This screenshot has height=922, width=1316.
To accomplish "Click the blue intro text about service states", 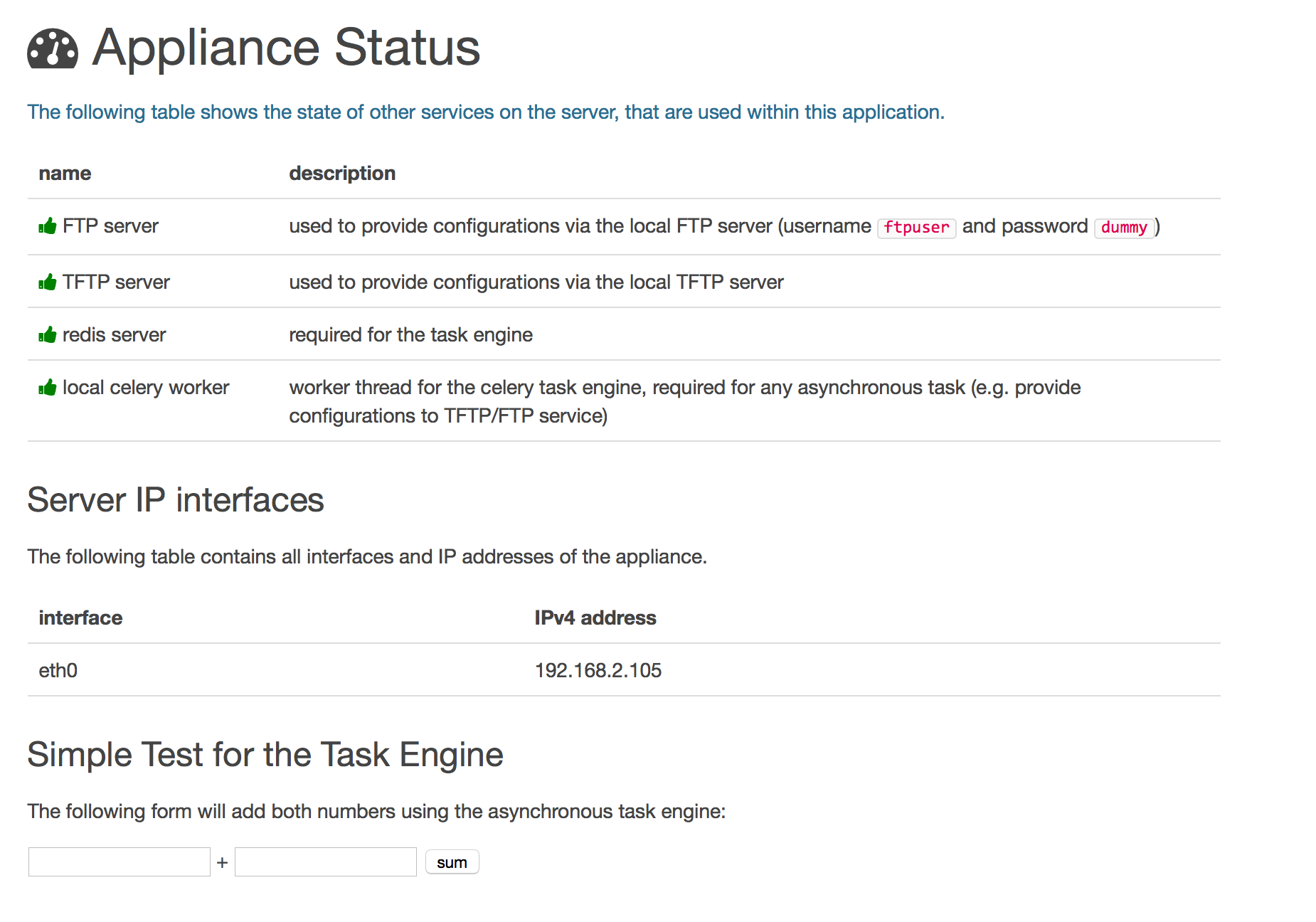I will (x=486, y=112).
